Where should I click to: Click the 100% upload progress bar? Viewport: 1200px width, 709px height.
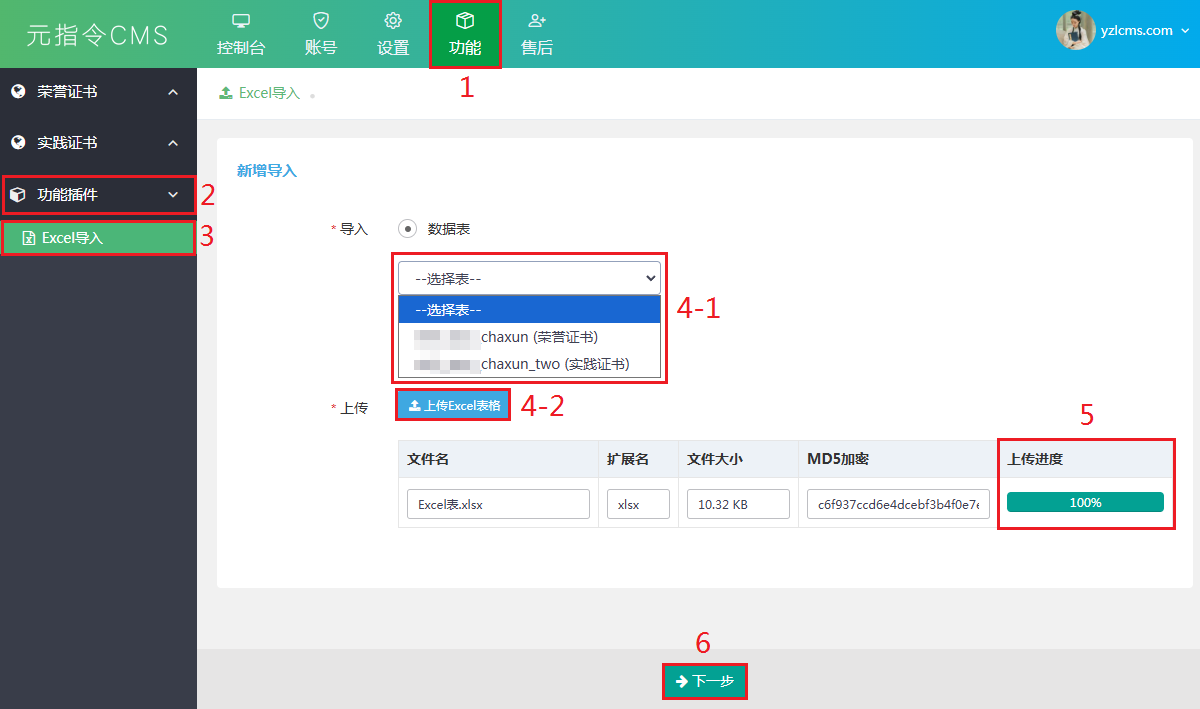[1085, 502]
